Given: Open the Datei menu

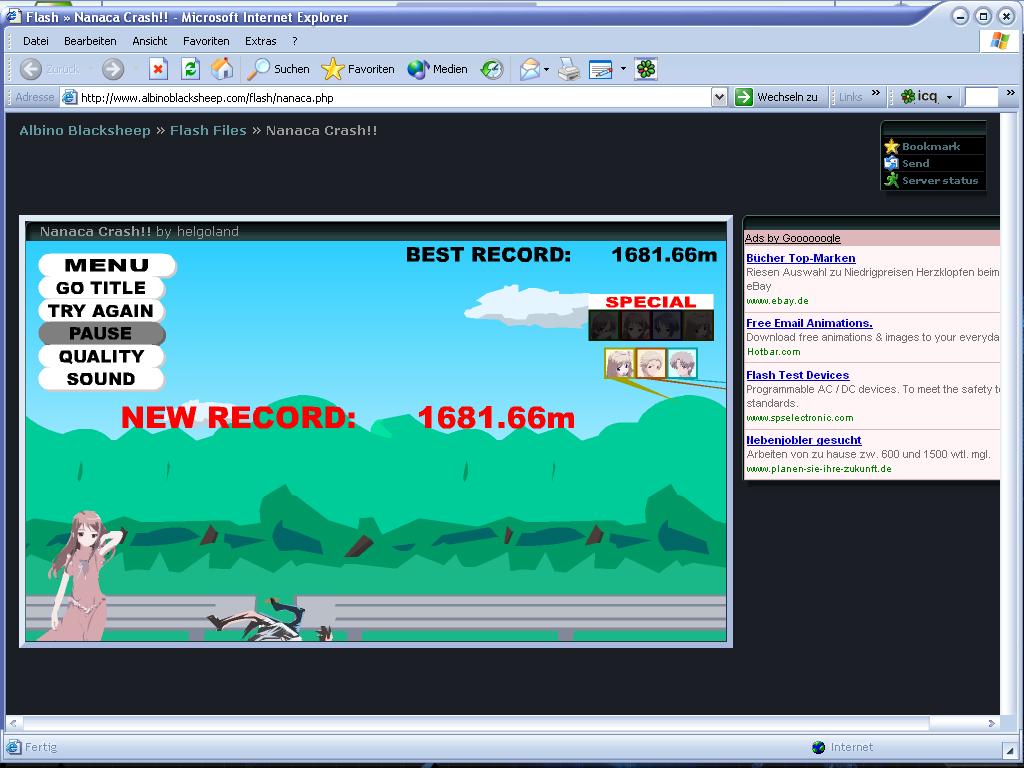Looking at the screenshot, I should [35, 40].
